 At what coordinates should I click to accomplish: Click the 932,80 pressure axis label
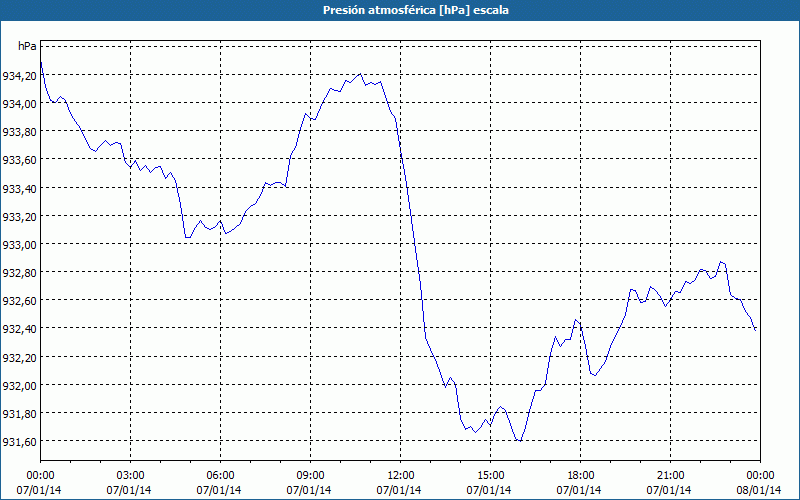pyautogui.click(x=19, y=272)
